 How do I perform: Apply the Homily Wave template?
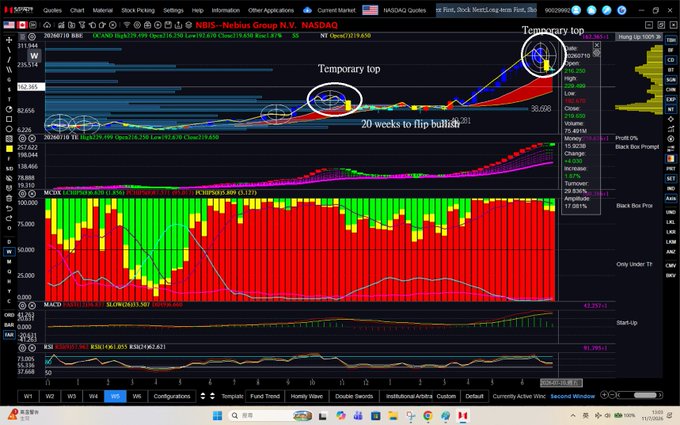point(307,396)
